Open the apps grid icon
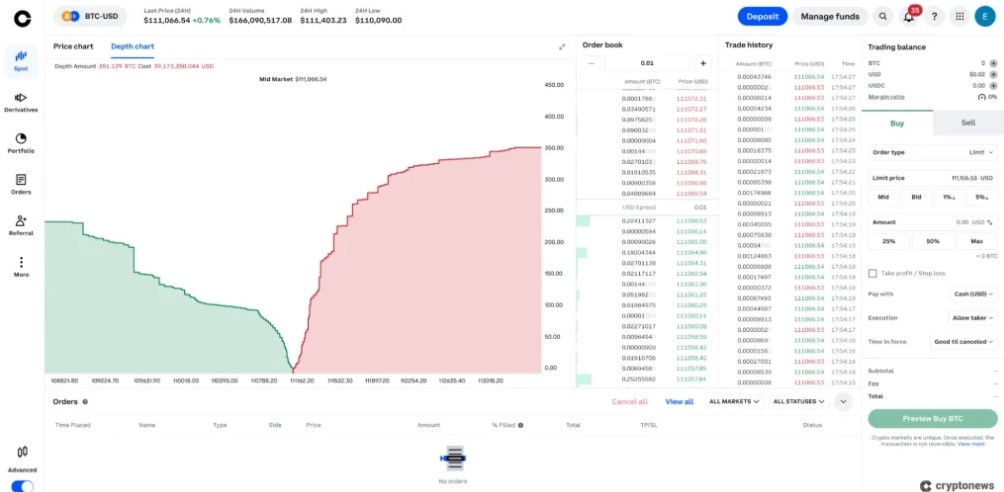Screen dimensions: 1004x492 [960, 17]
